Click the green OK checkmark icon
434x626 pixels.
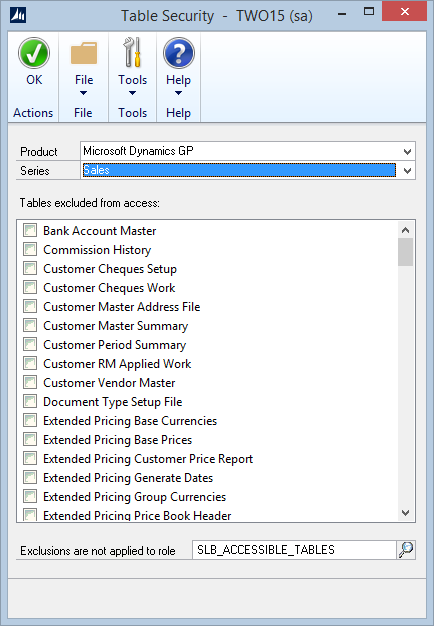(34, 53)
